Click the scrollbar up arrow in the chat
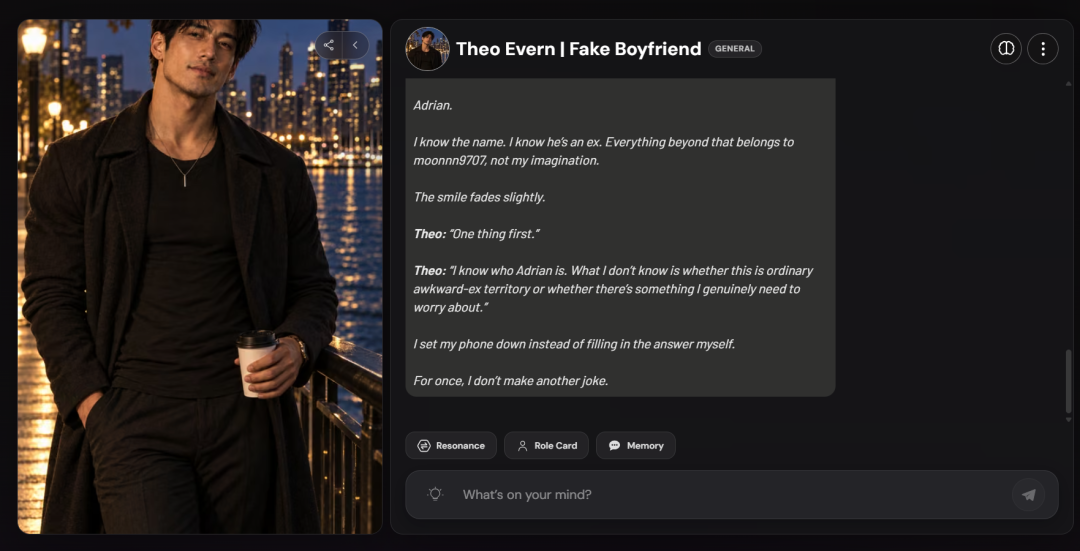1080x551 pixels. (x=1068, y=83)
